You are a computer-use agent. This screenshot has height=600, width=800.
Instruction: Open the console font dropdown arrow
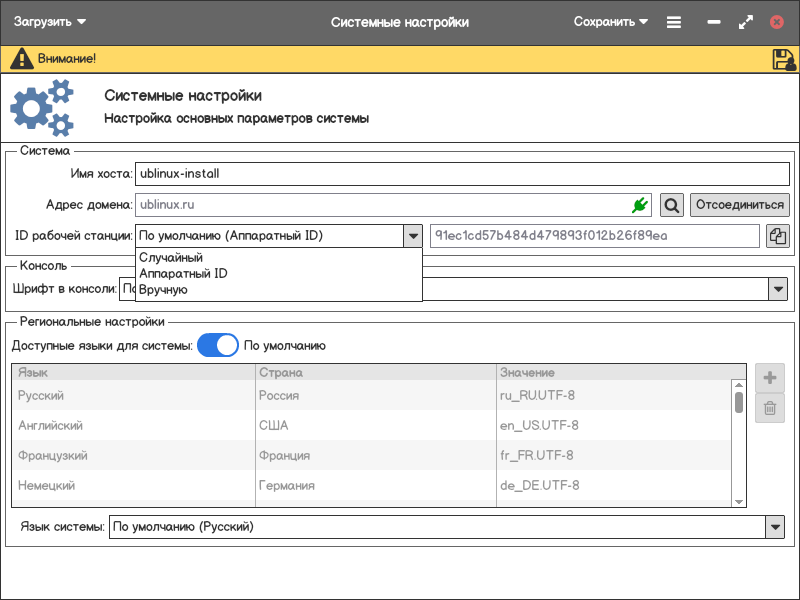777,289
